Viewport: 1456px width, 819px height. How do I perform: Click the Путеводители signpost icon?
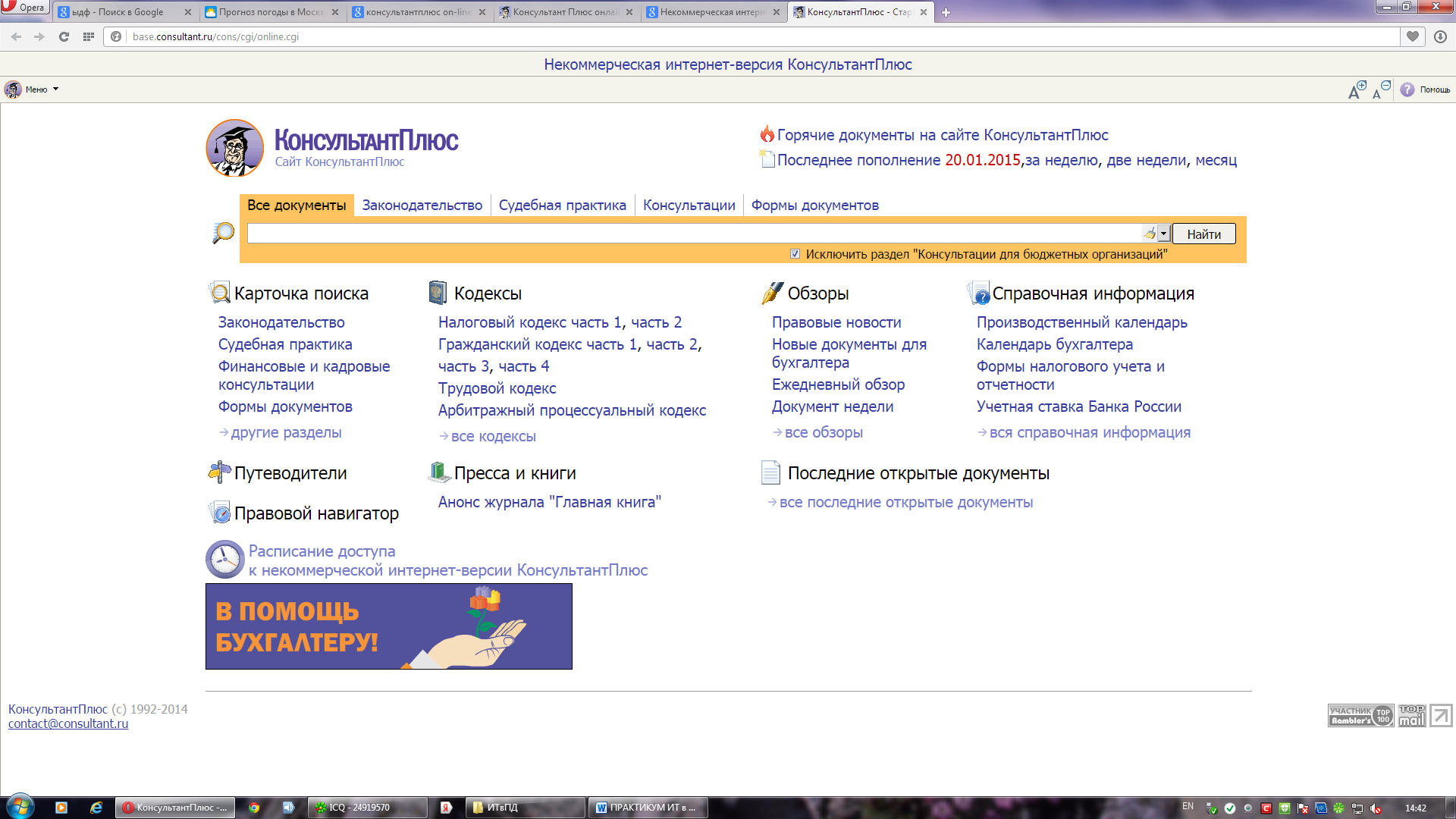point(219,472)
